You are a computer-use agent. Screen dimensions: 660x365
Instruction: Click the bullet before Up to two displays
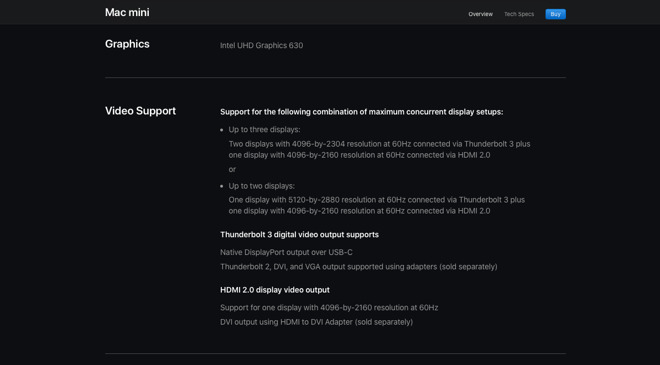222,186
